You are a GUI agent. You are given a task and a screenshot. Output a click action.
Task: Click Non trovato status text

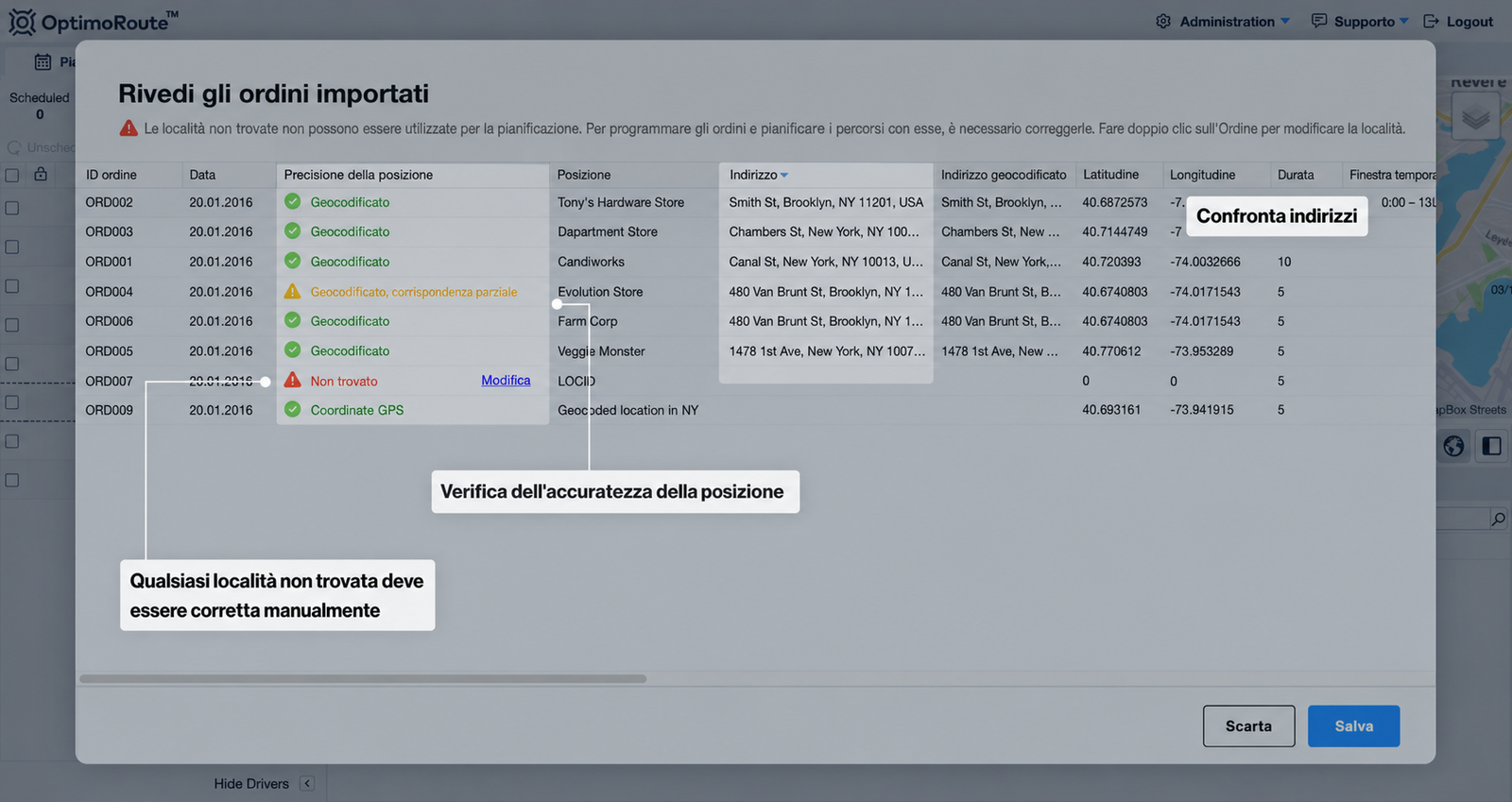tap(344, 382)
